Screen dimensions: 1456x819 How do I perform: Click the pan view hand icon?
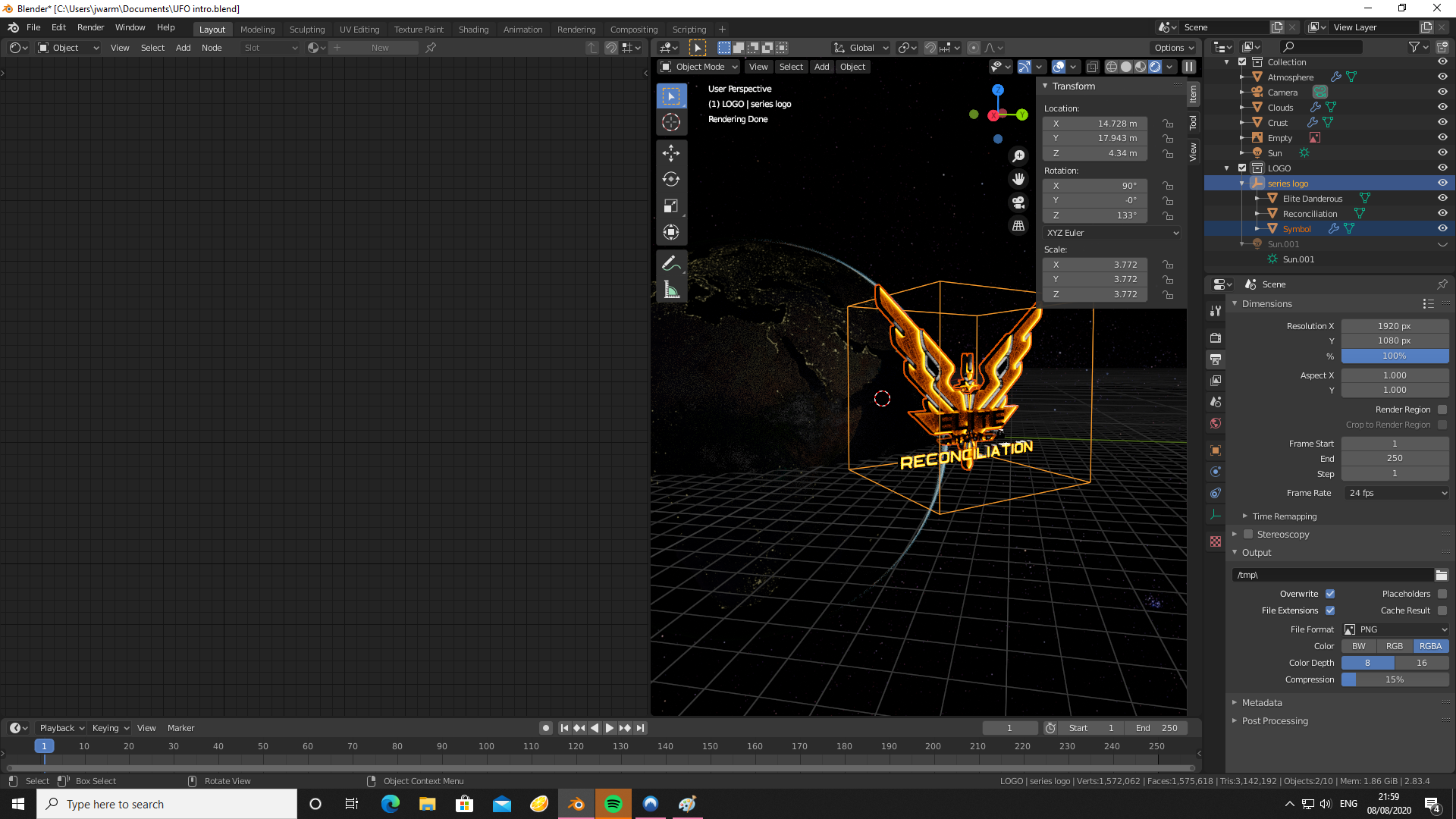pos(1018,179)
